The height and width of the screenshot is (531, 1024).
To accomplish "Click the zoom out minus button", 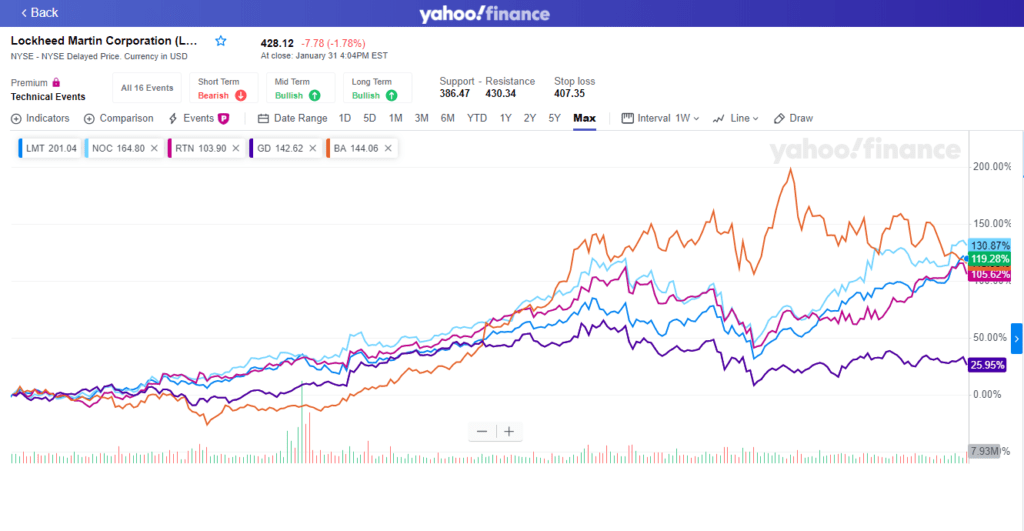I will click(x=482, y=431).
